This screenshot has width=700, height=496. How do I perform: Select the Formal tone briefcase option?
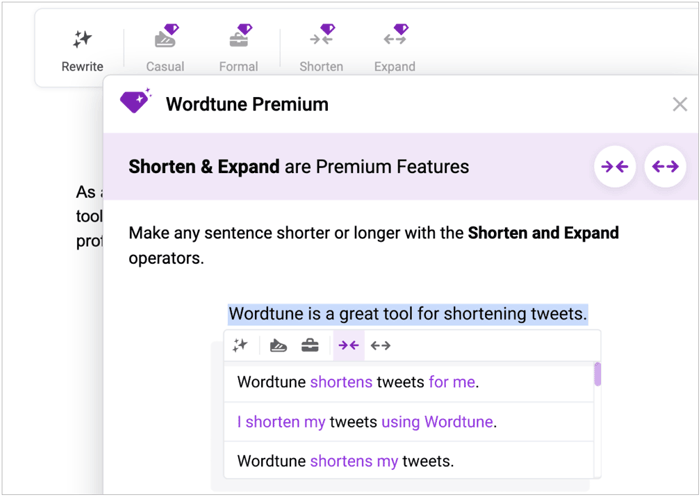(238, 48)
